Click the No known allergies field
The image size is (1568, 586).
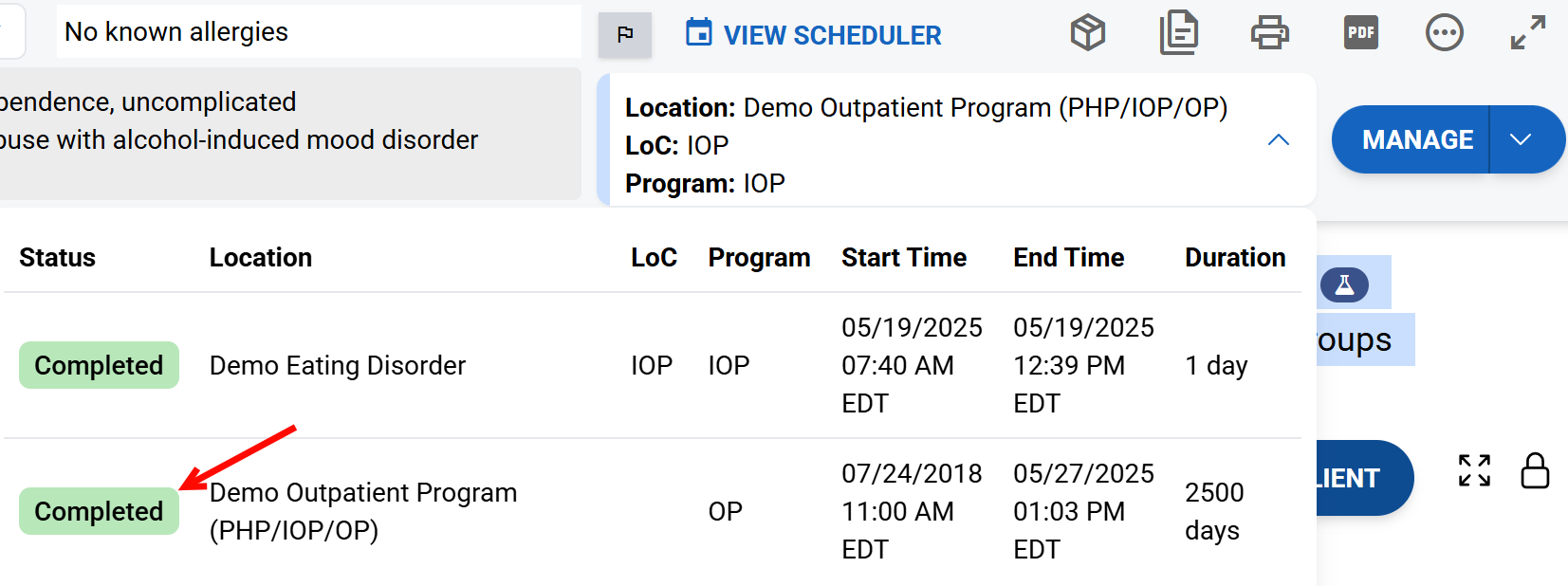coord(318,32)
